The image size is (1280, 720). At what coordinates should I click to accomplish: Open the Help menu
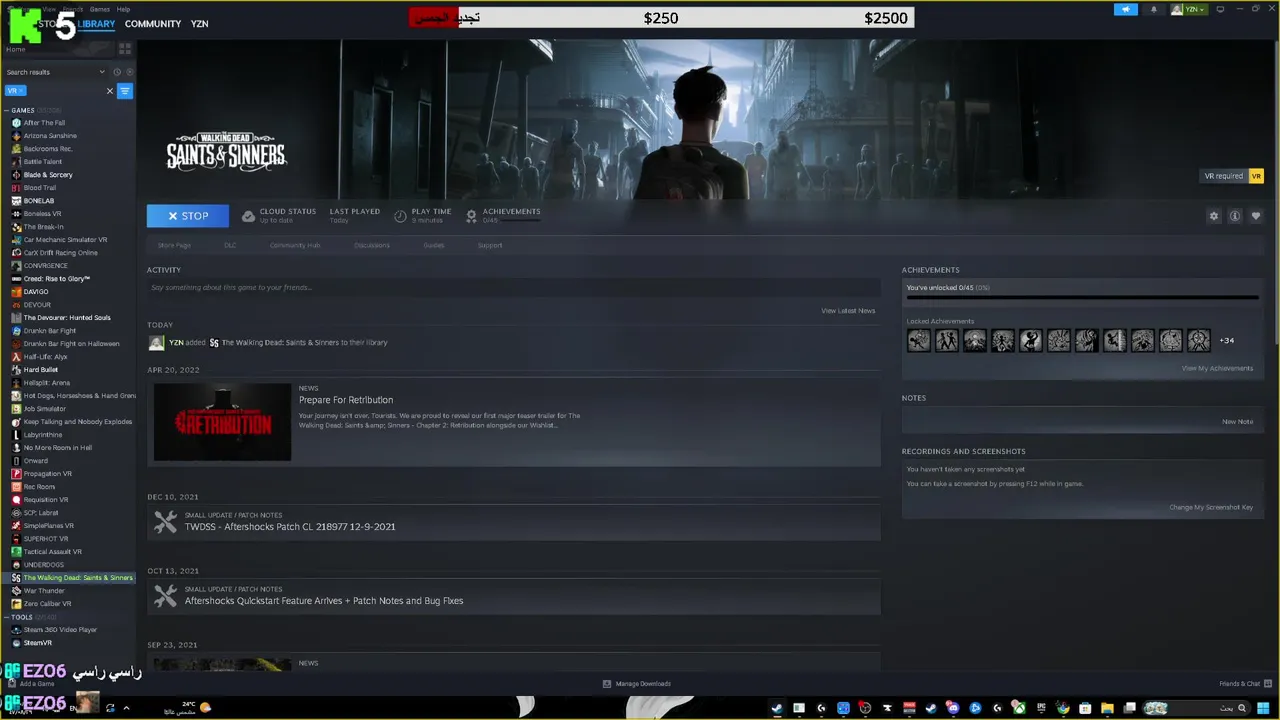click(123, 9)
